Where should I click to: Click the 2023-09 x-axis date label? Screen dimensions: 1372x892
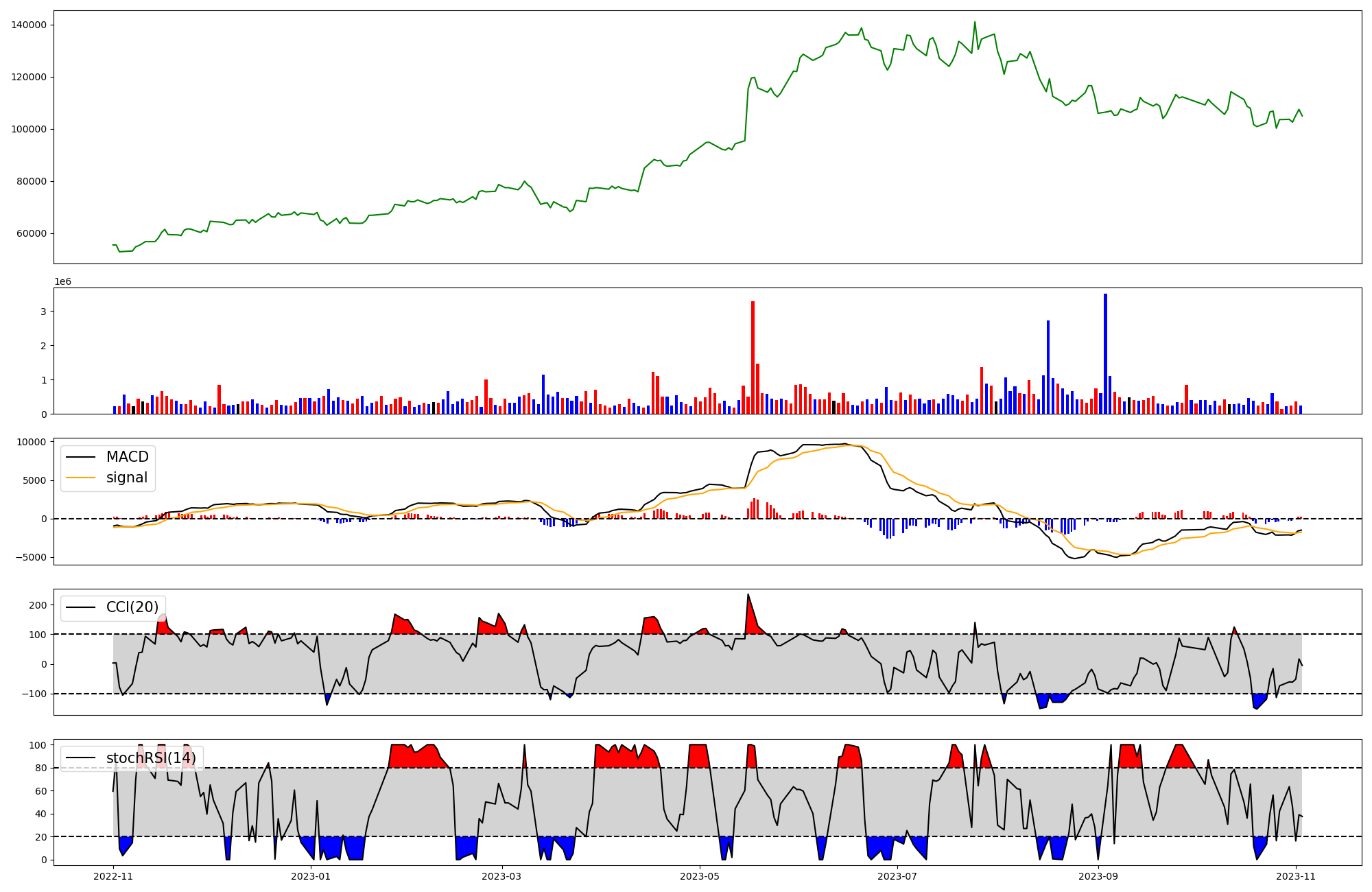pos(1098,876)
